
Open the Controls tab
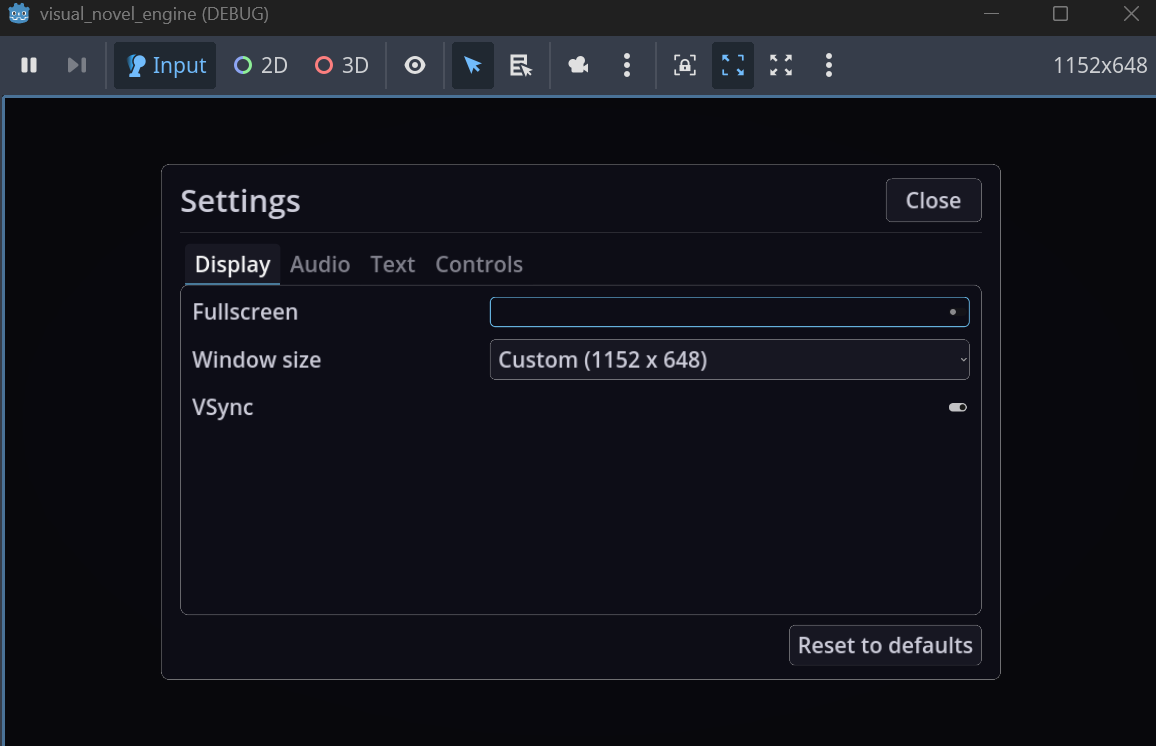click(x=479, y=264)
